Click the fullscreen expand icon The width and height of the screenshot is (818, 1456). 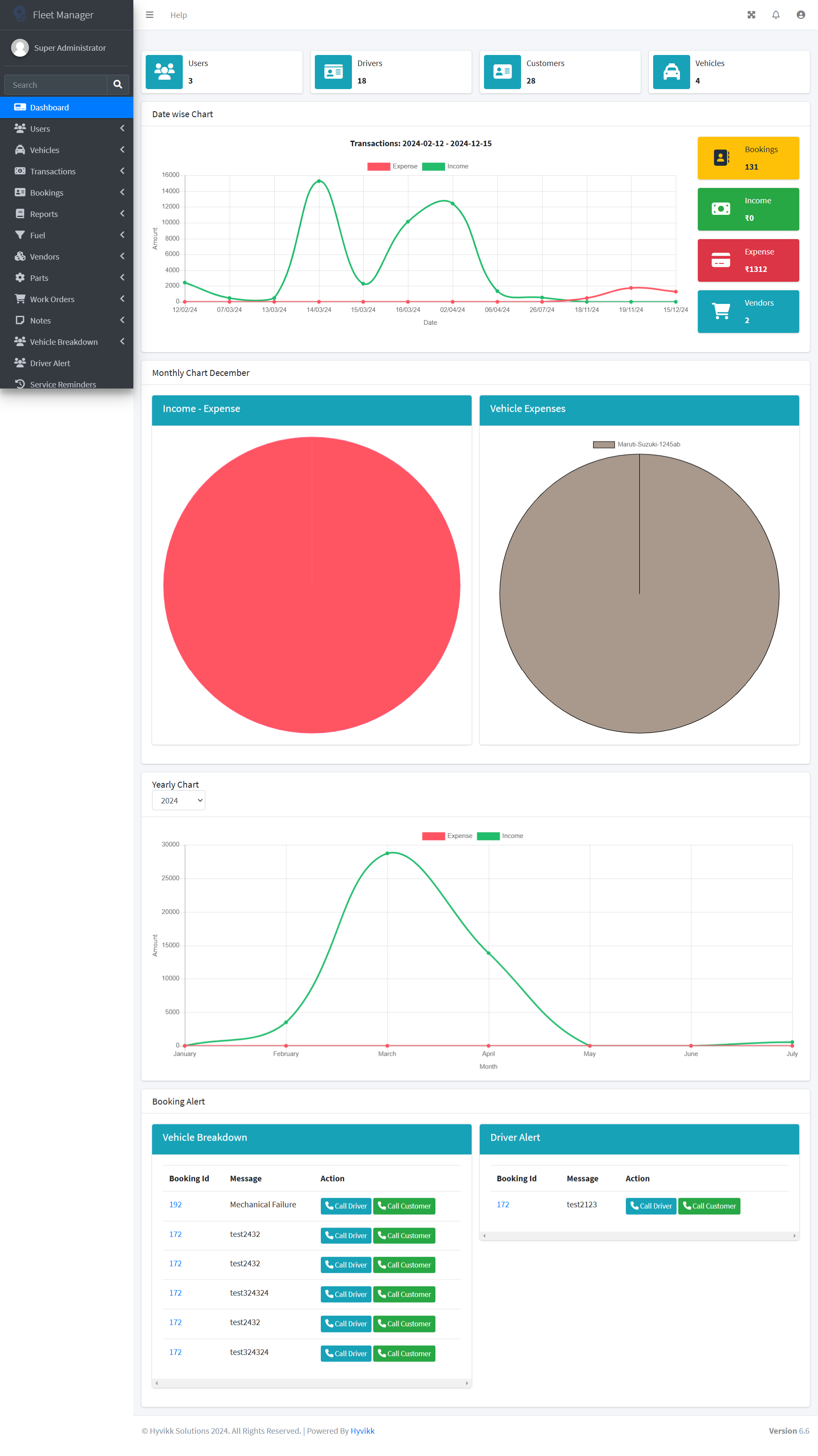[751, 15]
